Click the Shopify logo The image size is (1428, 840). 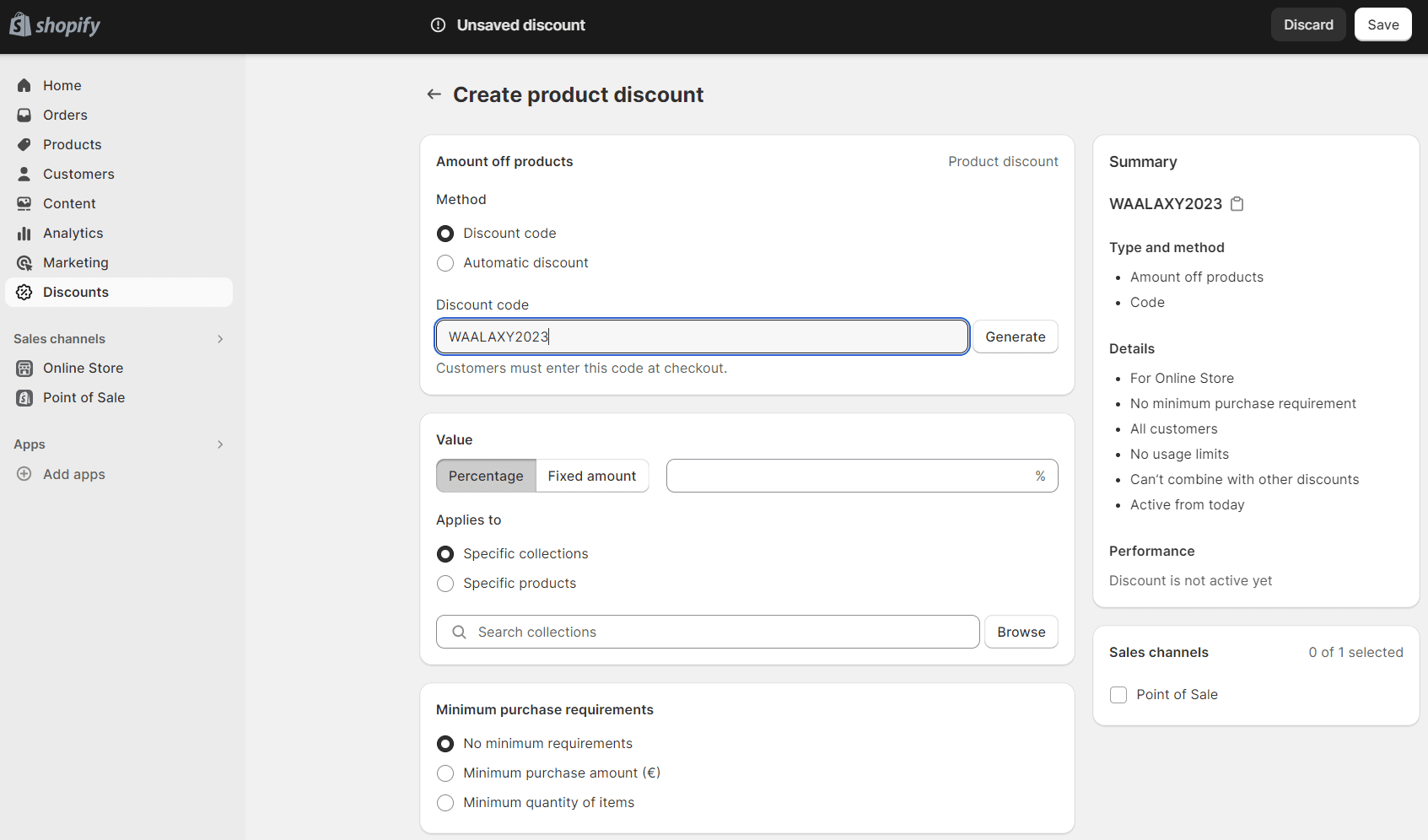(x=55, y=24)
